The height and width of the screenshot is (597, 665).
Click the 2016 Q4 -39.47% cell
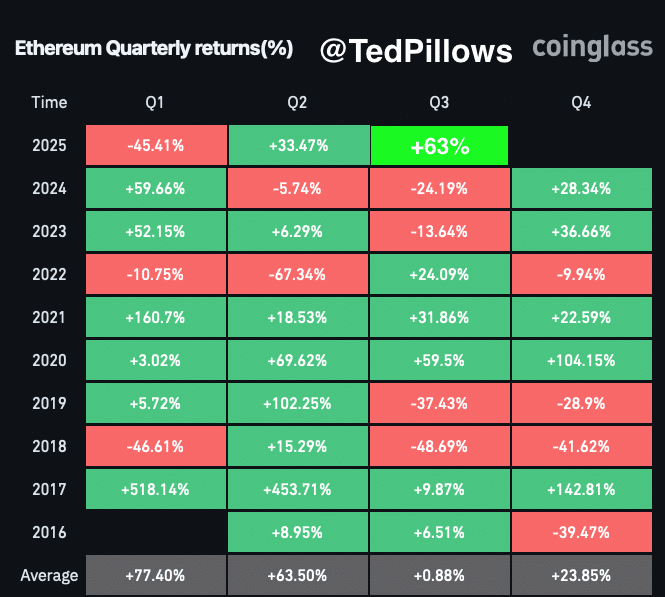point(581,532)
